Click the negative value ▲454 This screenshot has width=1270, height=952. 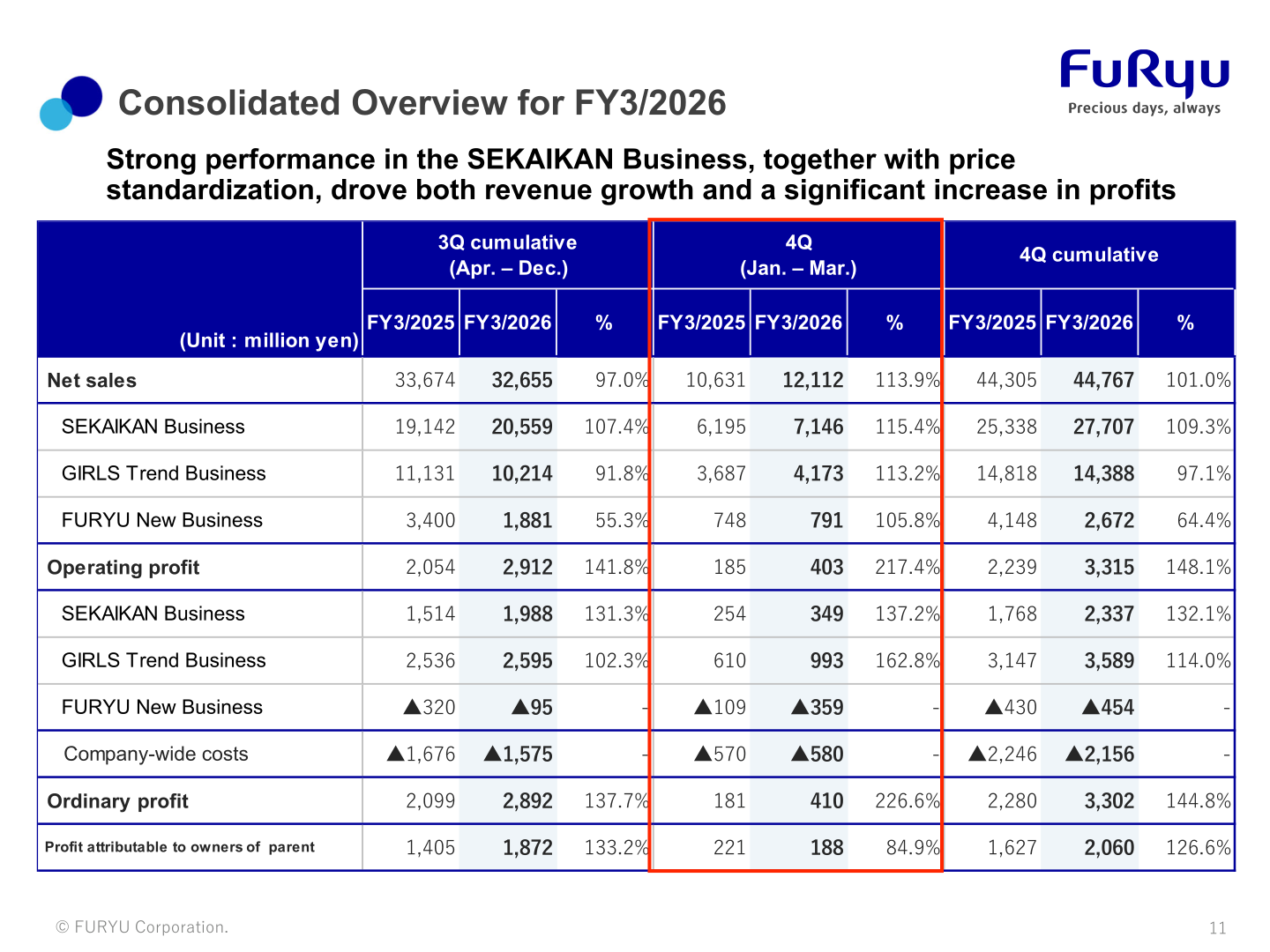pos(1109,707)
